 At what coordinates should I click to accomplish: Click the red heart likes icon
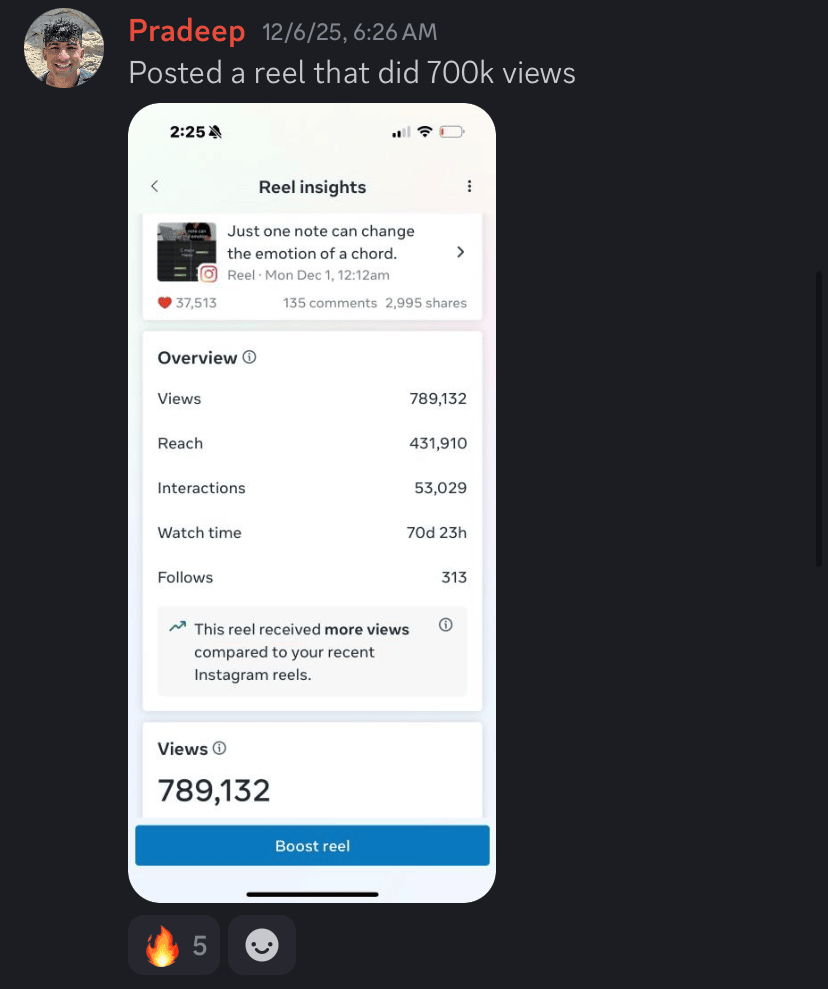(163, 302)
